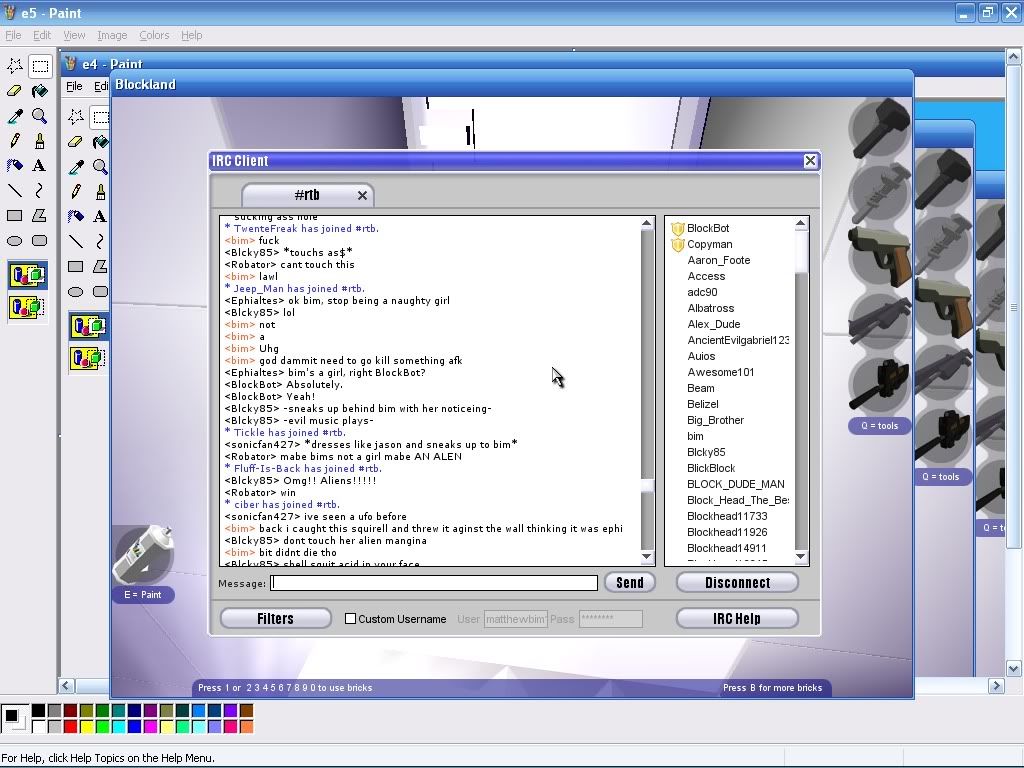1024x768 pixels.
Task: Close the #rtb channel tab
Action: (362, 195)
